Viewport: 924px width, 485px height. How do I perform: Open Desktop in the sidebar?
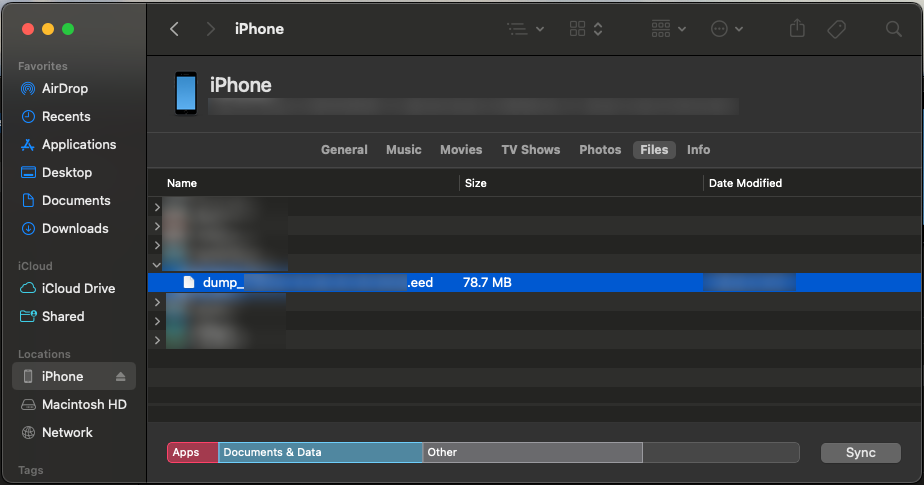(x=66, y=172)
